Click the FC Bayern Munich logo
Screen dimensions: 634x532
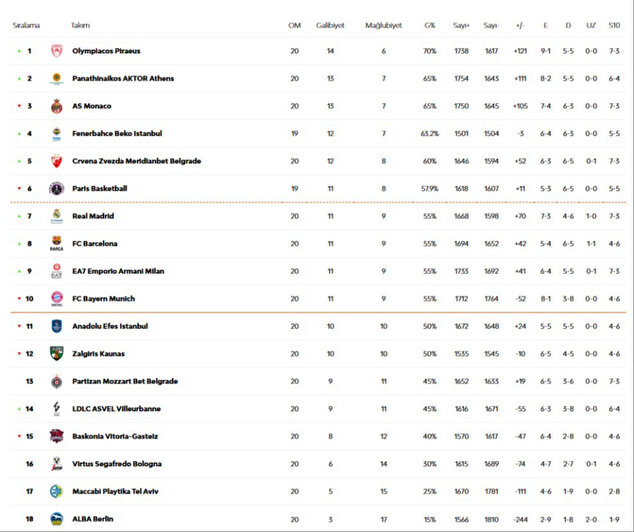point(57,298)
